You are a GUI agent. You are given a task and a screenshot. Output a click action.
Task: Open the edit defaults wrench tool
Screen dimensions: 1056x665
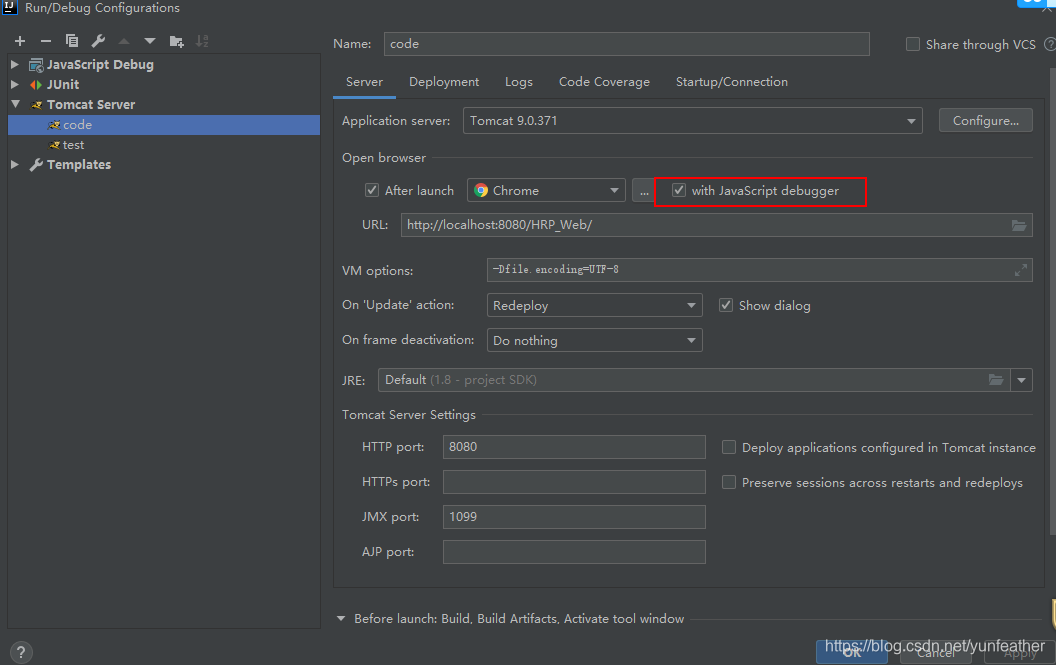98,41
